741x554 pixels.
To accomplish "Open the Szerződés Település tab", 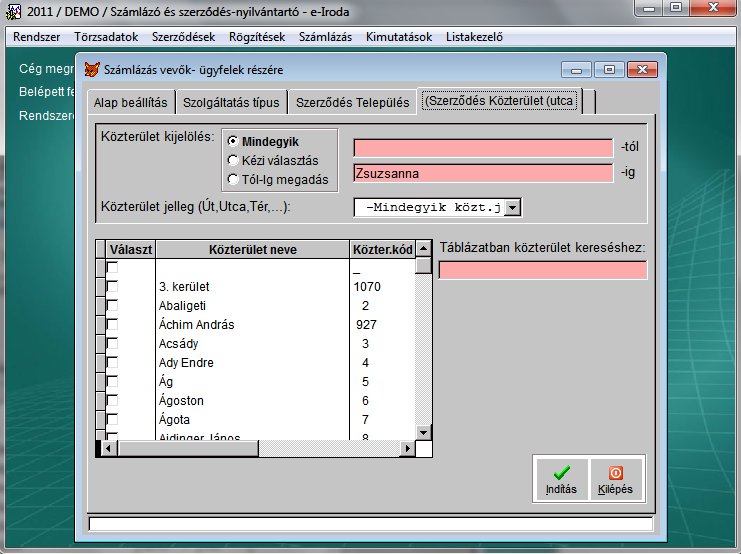I will click(351, 102).
